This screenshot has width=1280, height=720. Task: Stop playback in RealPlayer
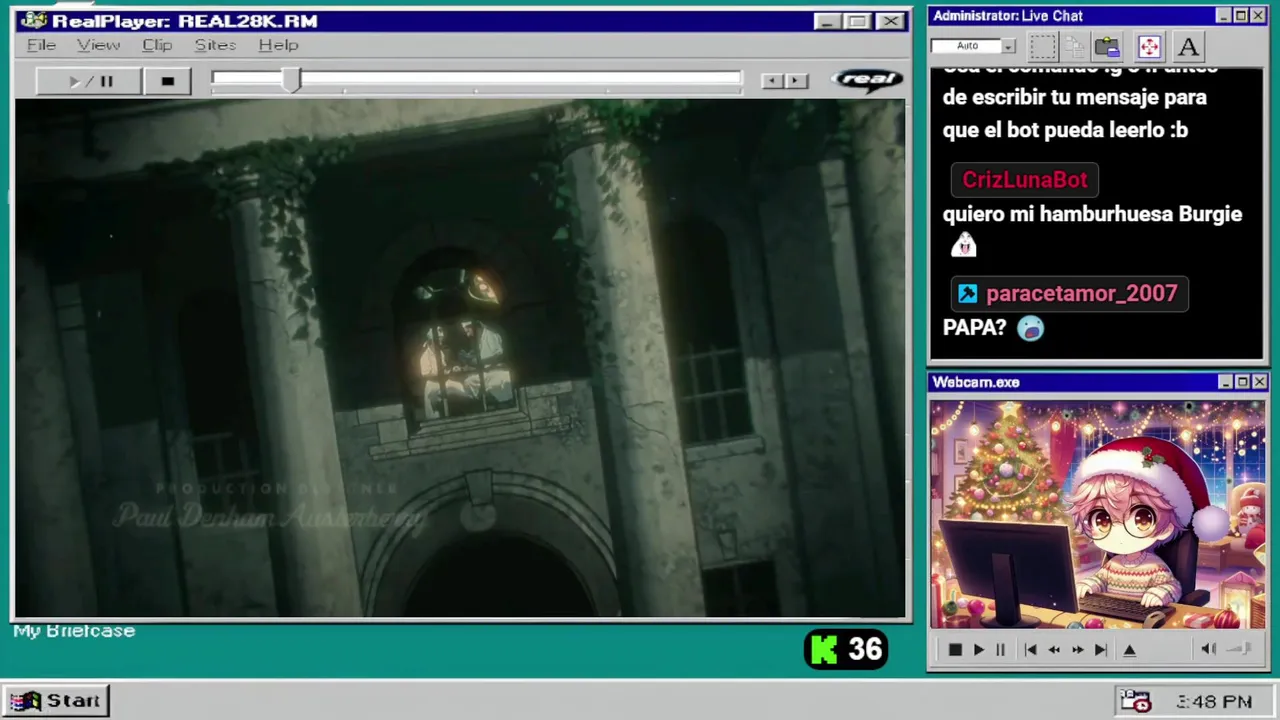(x=167, y=81)
